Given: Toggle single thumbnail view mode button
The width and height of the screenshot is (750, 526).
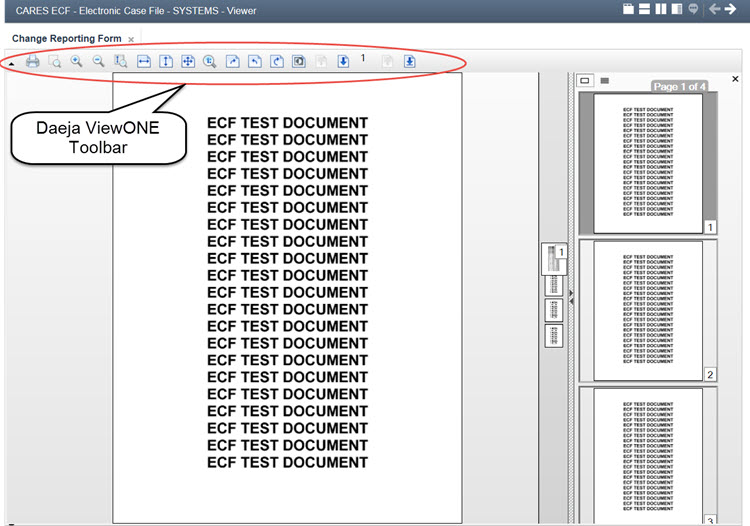Looking at the screenshot, I should pyautogui.click(x=586, y=80).
